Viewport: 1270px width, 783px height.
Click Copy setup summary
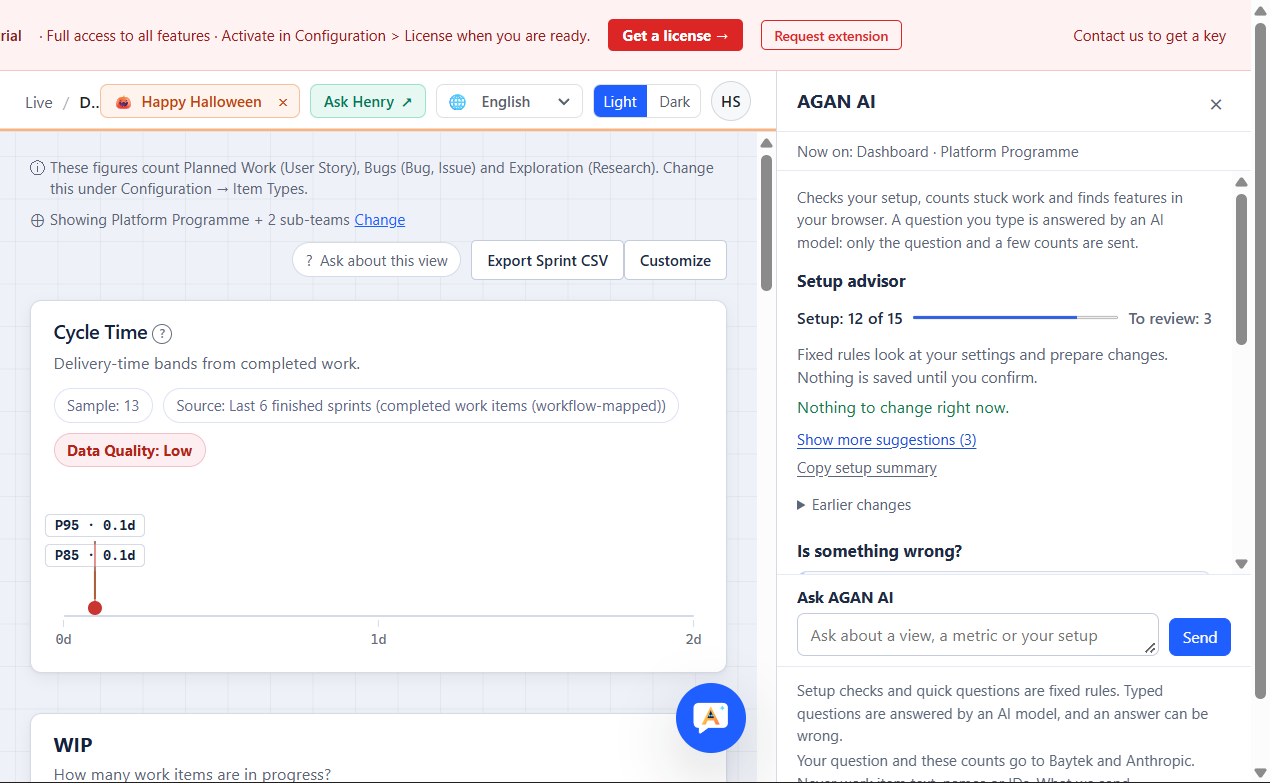tap(867, 468)
